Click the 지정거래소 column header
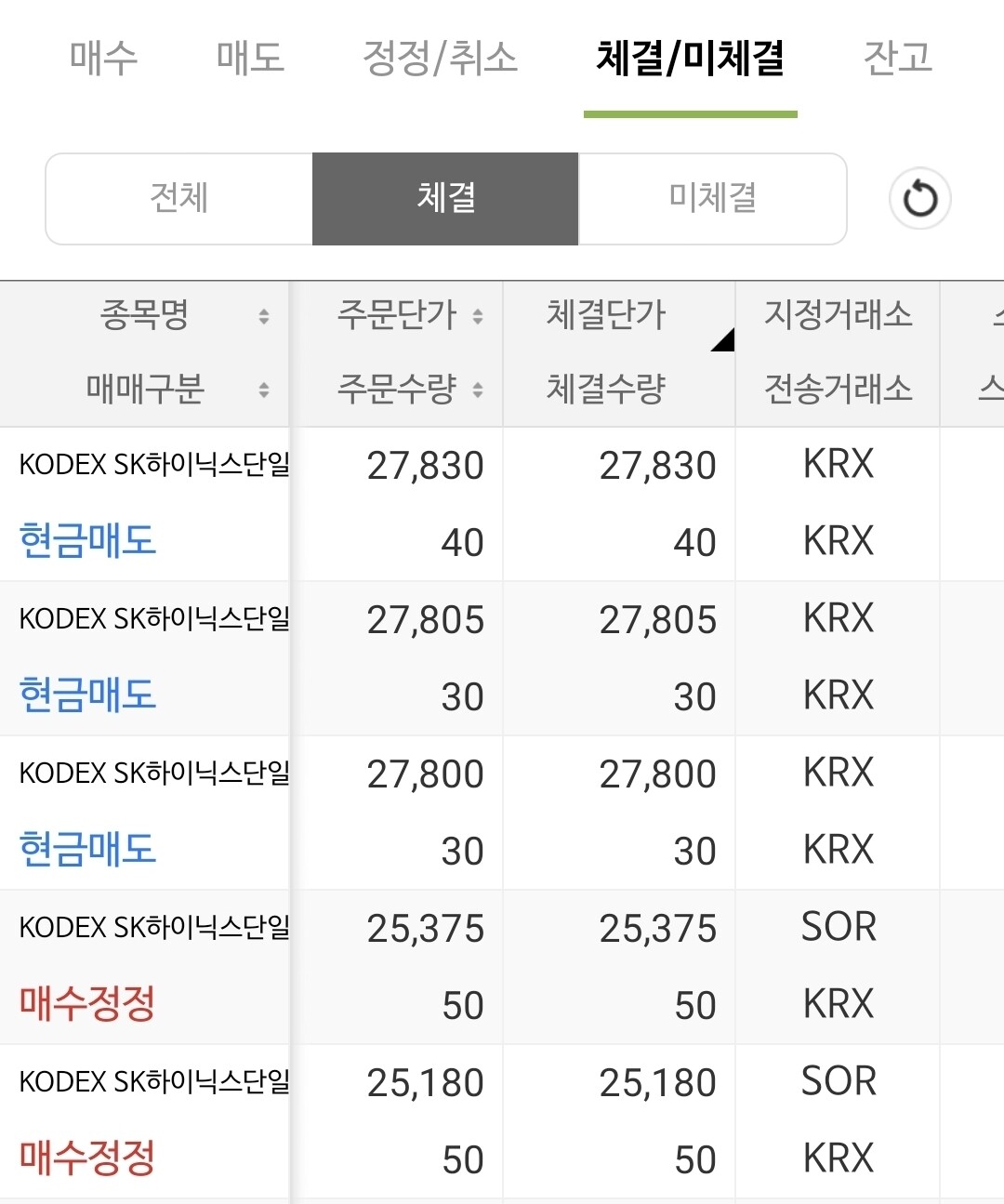1004x1204 pixels. pyautogui.click(x=839, y=314)
